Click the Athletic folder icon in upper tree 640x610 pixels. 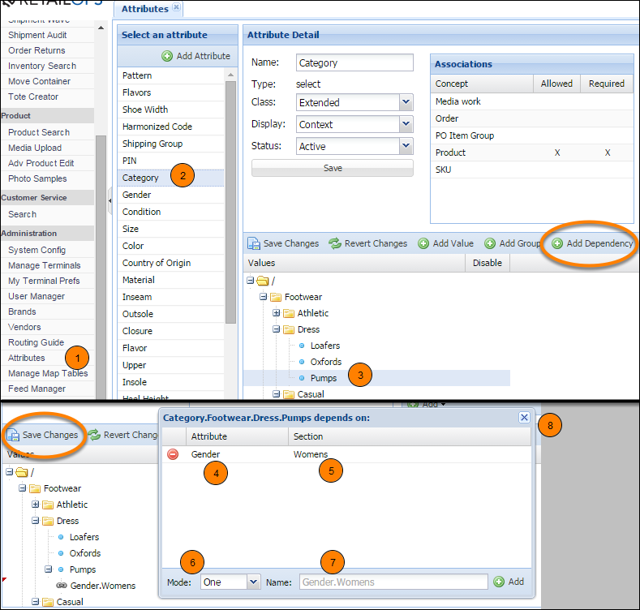click(289, 313)
